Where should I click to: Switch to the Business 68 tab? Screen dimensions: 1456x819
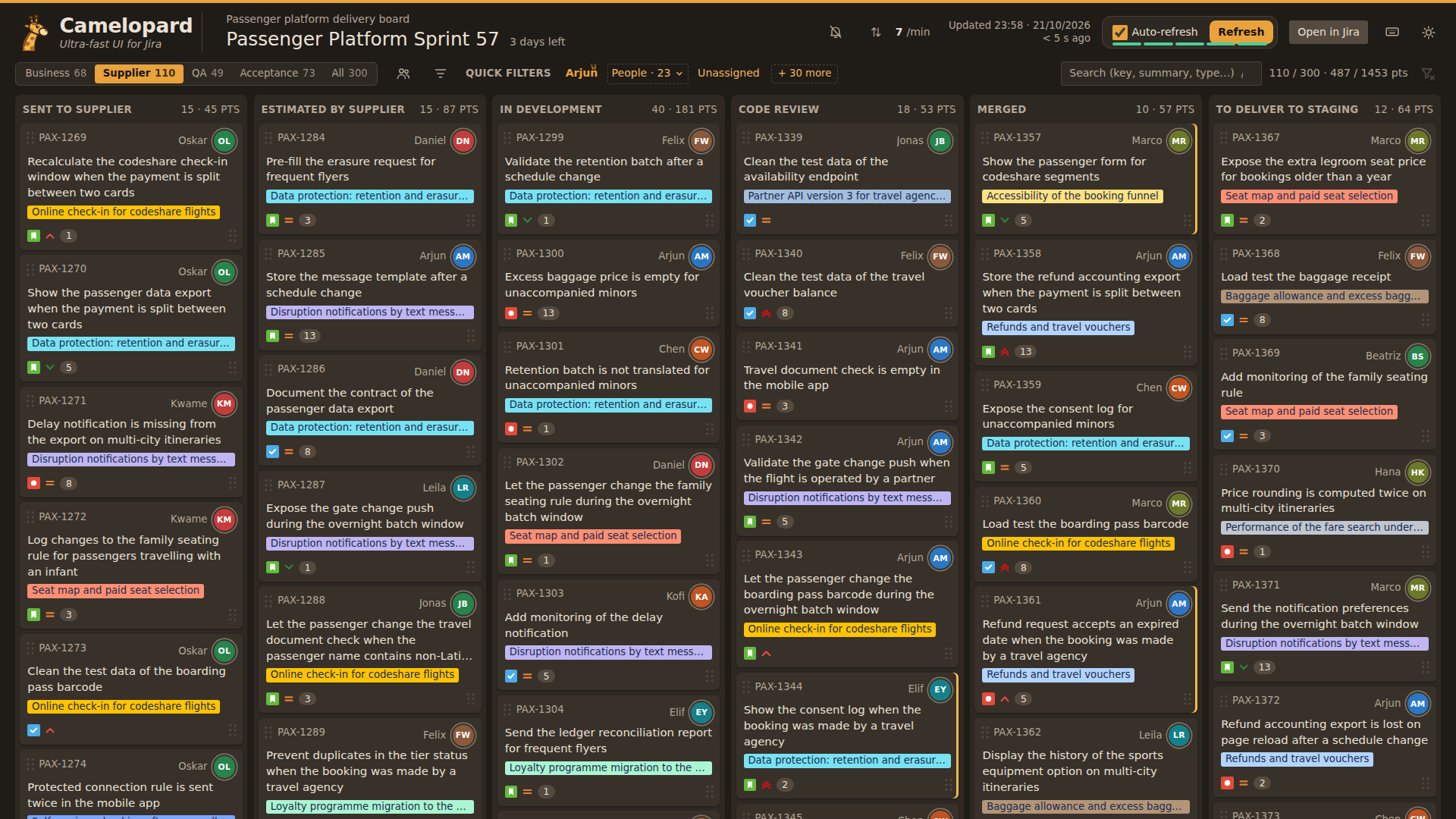click(x=55, y=73)
